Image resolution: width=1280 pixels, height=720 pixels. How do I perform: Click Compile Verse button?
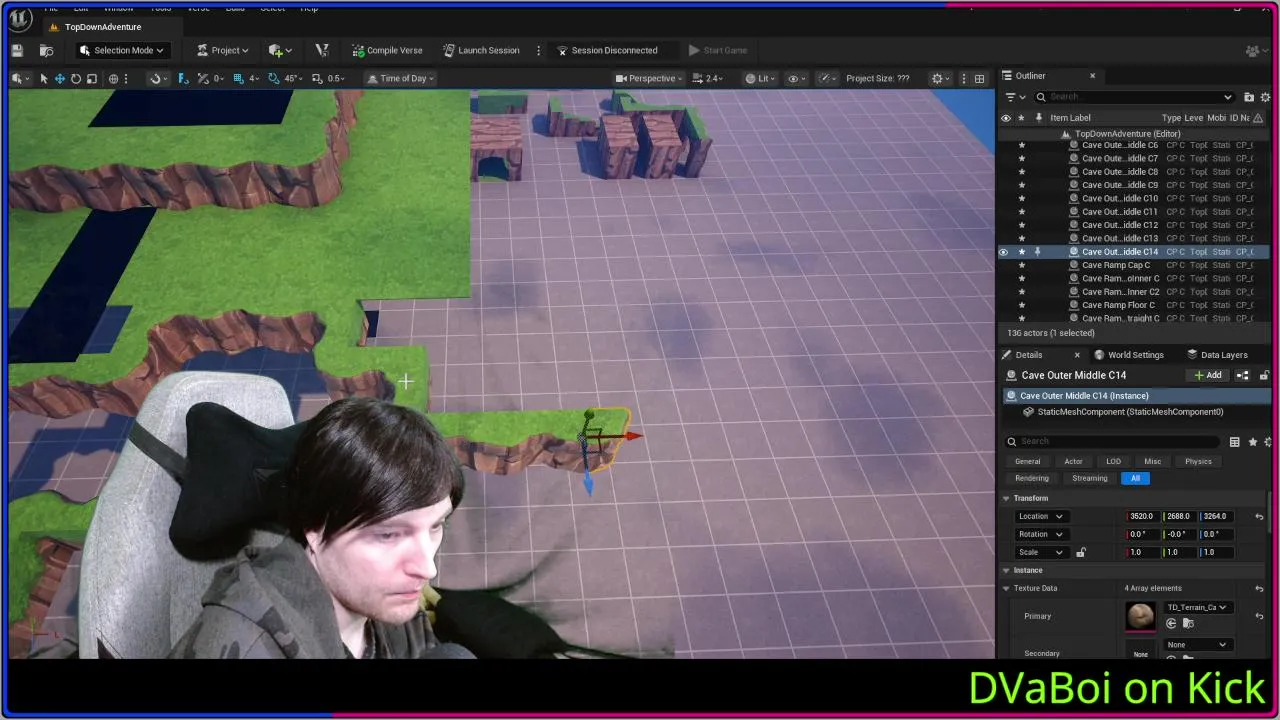(387, 50)
